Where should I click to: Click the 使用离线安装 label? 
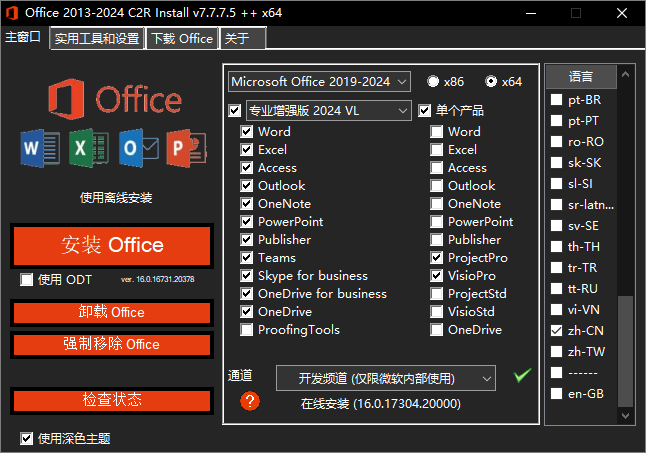click(116, 198)
